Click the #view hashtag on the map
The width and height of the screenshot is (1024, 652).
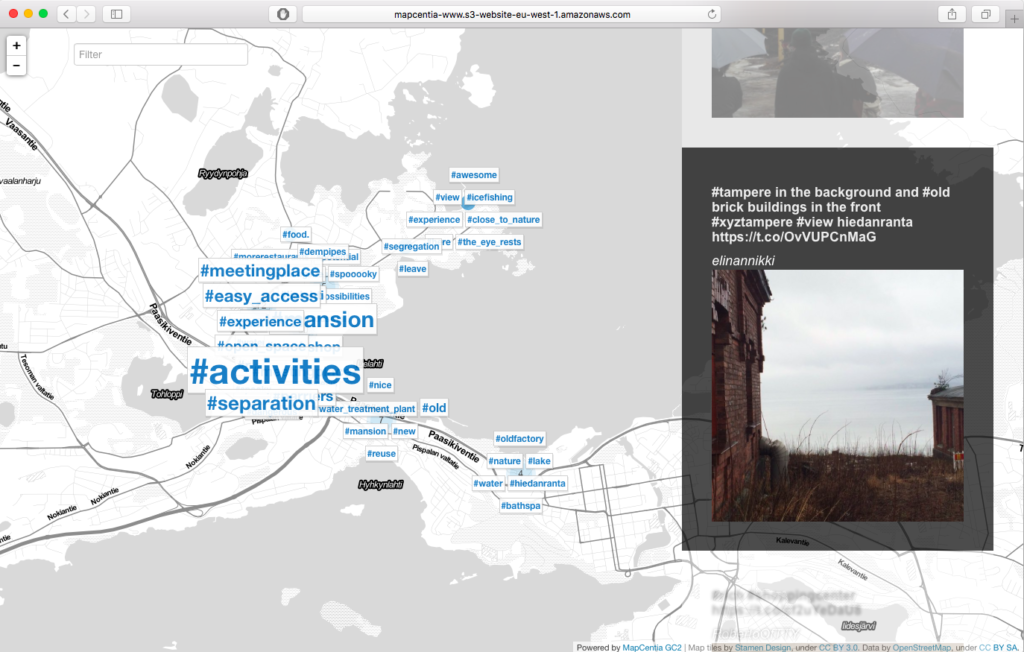click(447, 197)
